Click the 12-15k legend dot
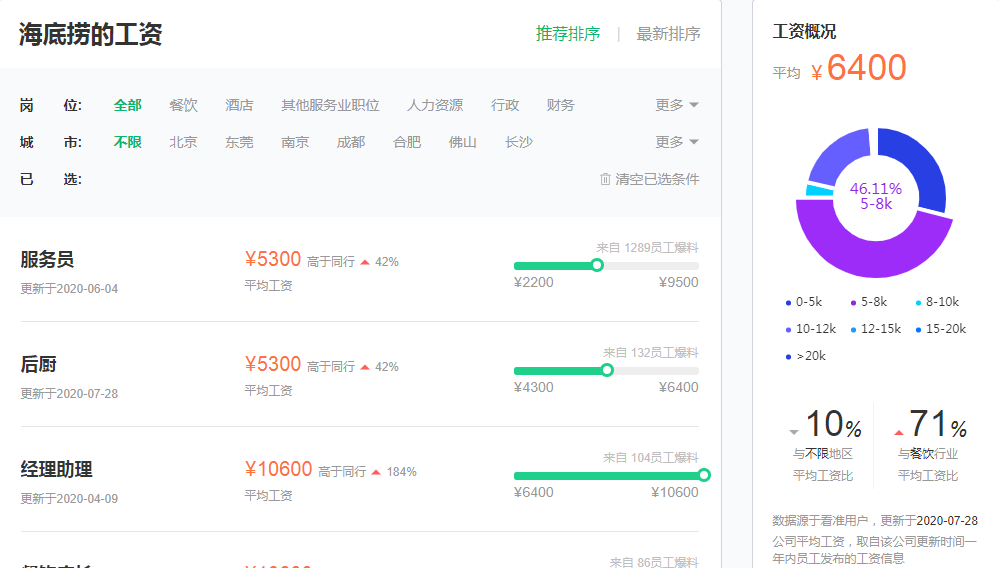 [854, 330]
